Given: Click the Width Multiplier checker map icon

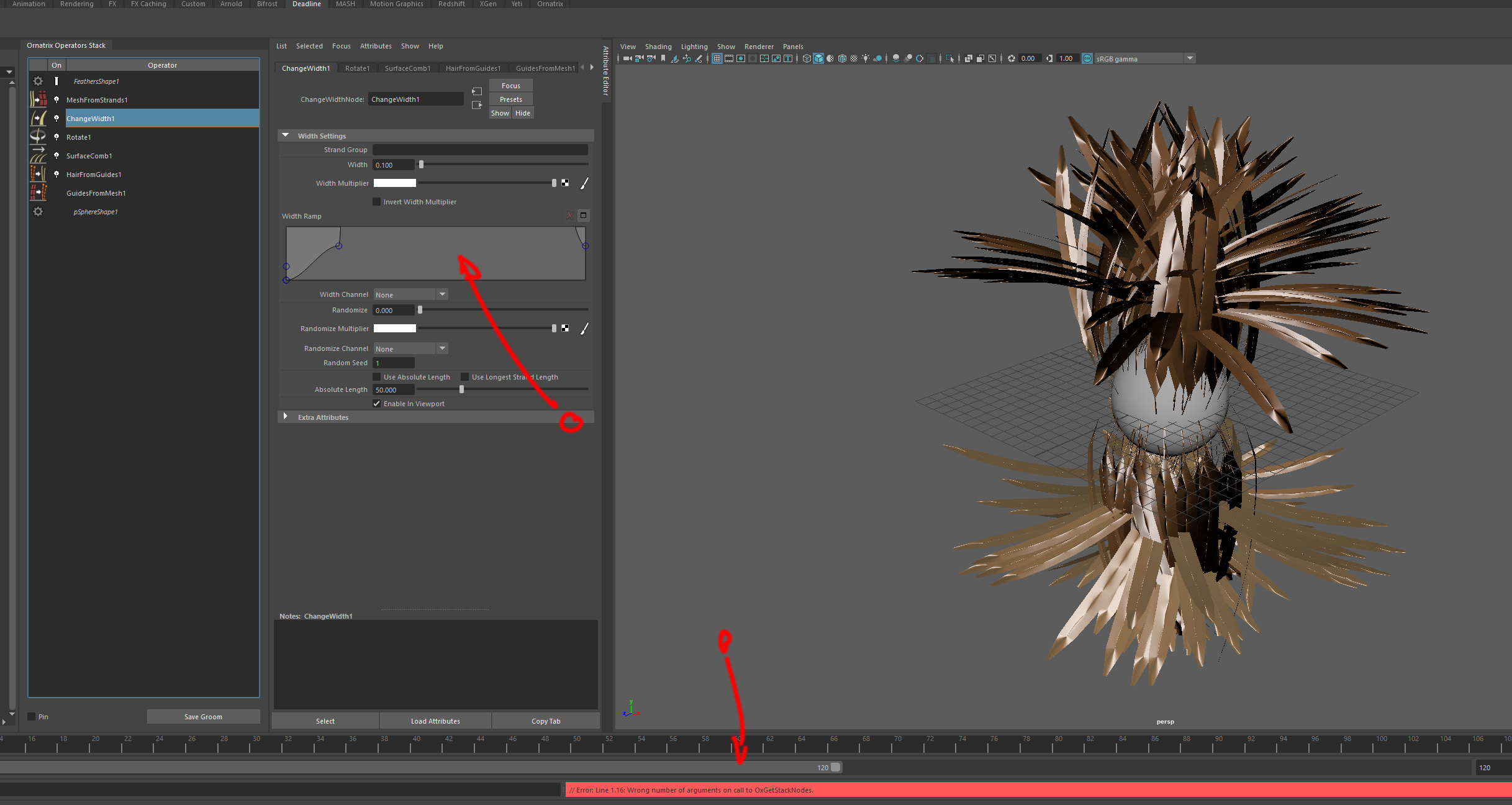Looking at the screenshot, I should tap(565, 183).
